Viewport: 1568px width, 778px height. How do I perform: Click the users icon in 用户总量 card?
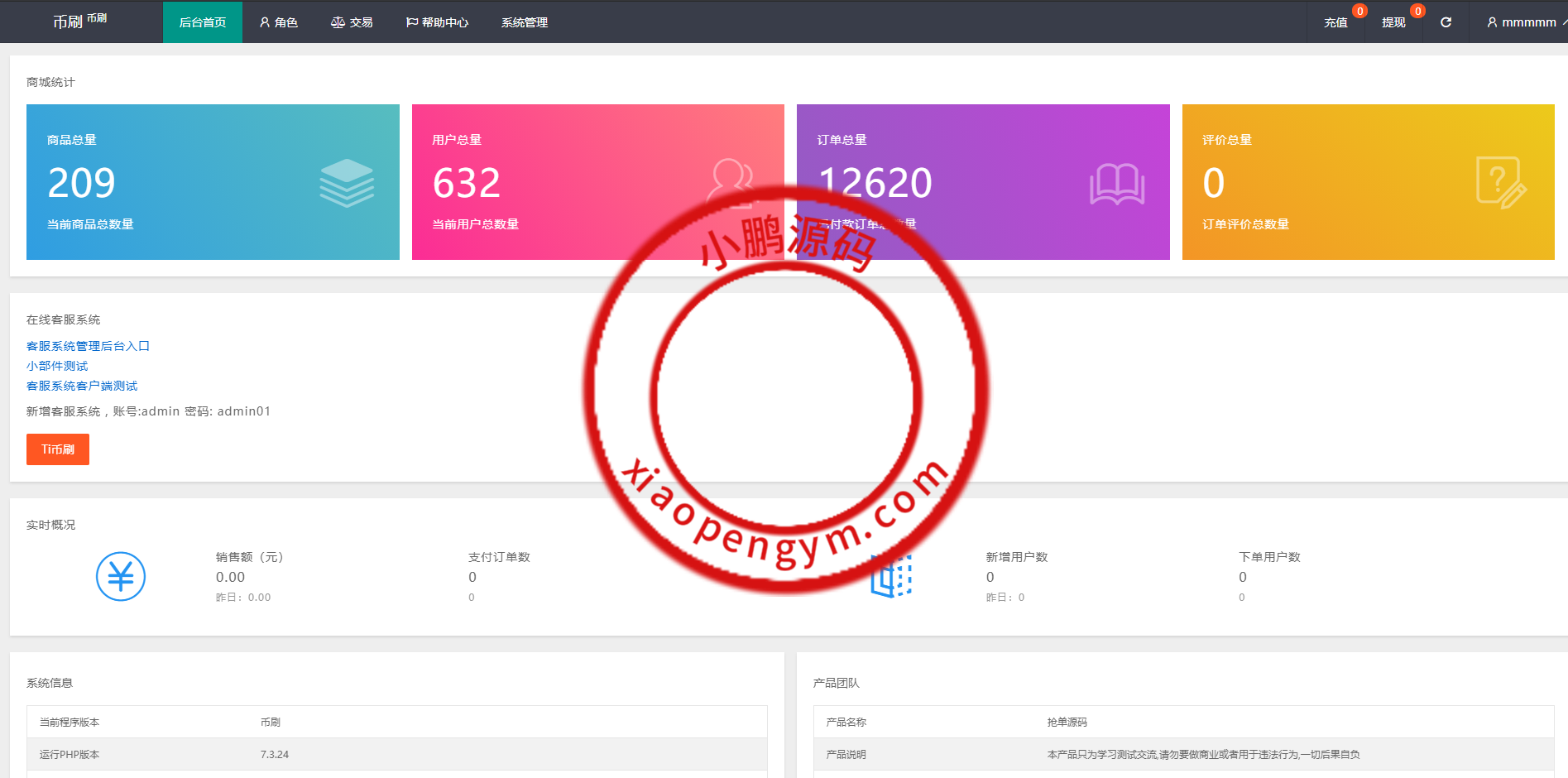(731, 181)
